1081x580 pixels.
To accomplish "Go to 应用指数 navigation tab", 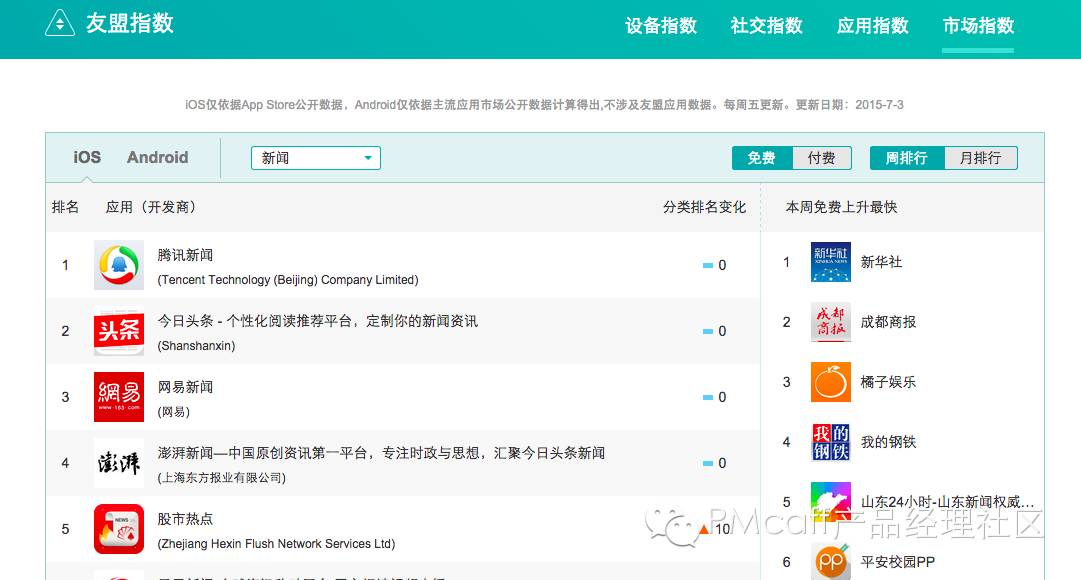I will pyautogui.click(x=873, y=26).
